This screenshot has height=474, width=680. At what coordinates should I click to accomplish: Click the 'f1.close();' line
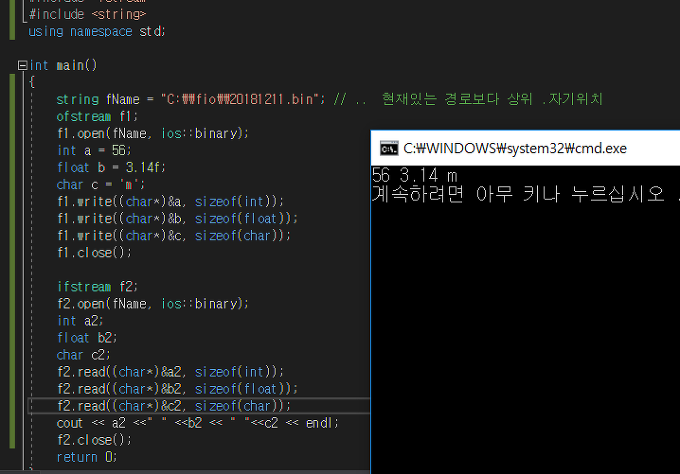94,252
